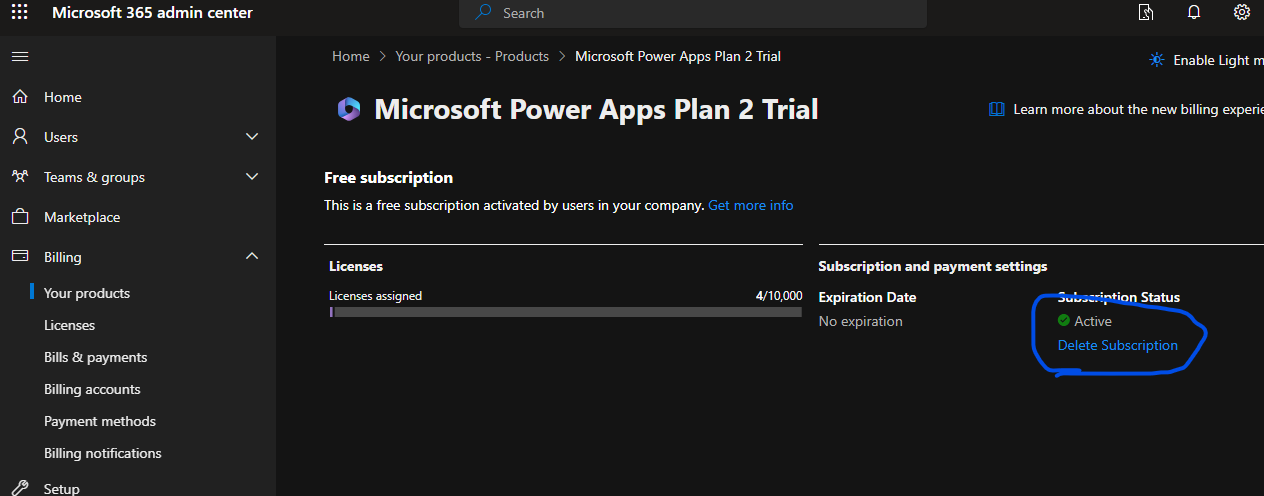This screenshot has width=1264, height=496.
Task: Click inside the Search box
Action: coord(693,13)
